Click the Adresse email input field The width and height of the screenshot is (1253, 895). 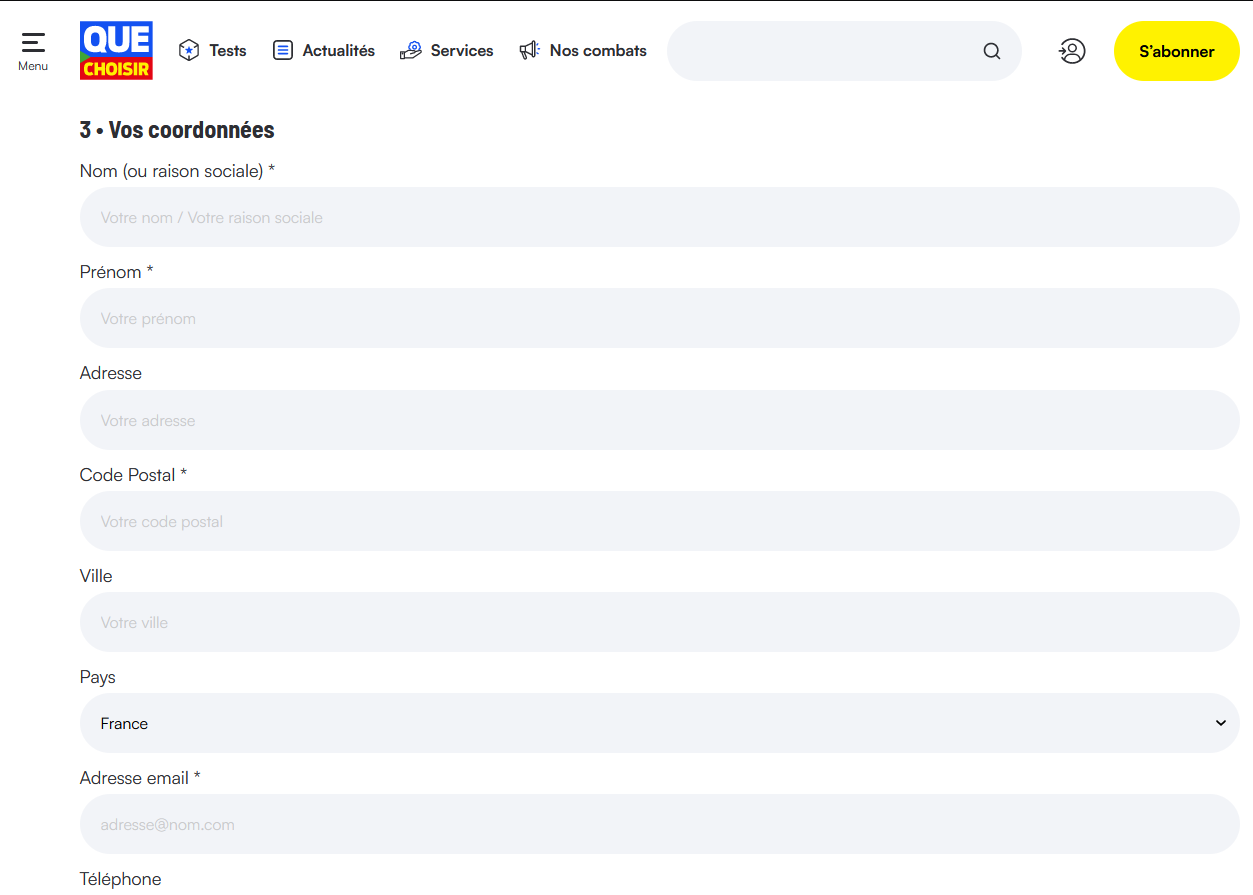[660, 824]
